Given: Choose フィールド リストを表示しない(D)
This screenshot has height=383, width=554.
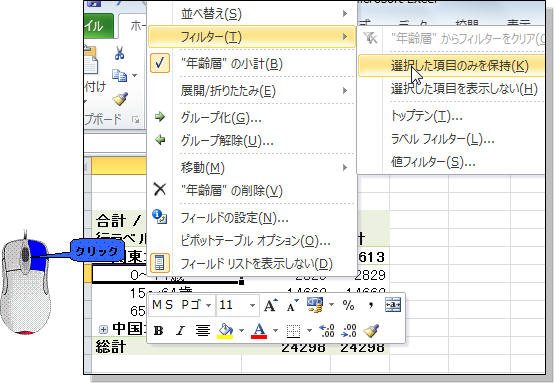Looking at the screenshot, I should click(252, 264).
